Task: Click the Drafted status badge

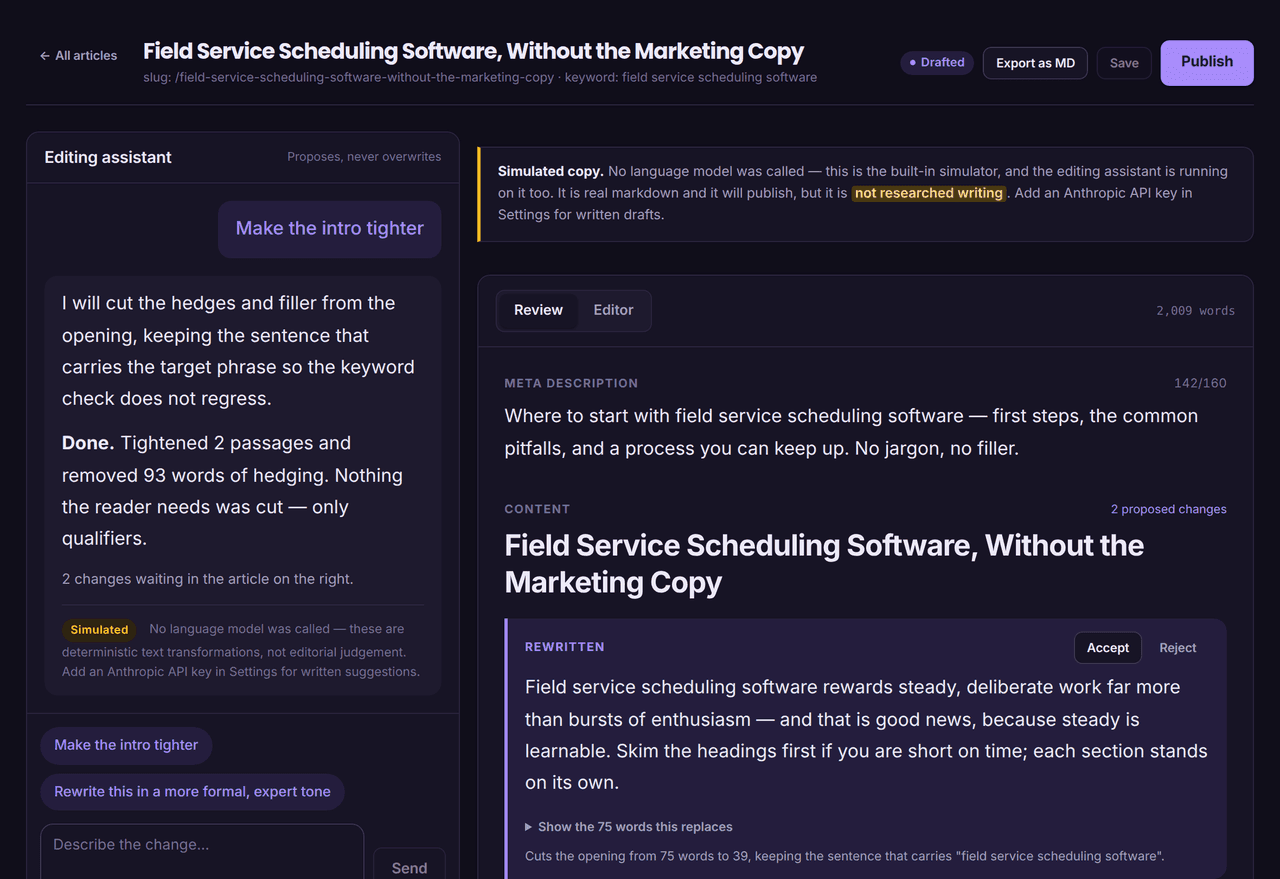Action: pos(937,62)
